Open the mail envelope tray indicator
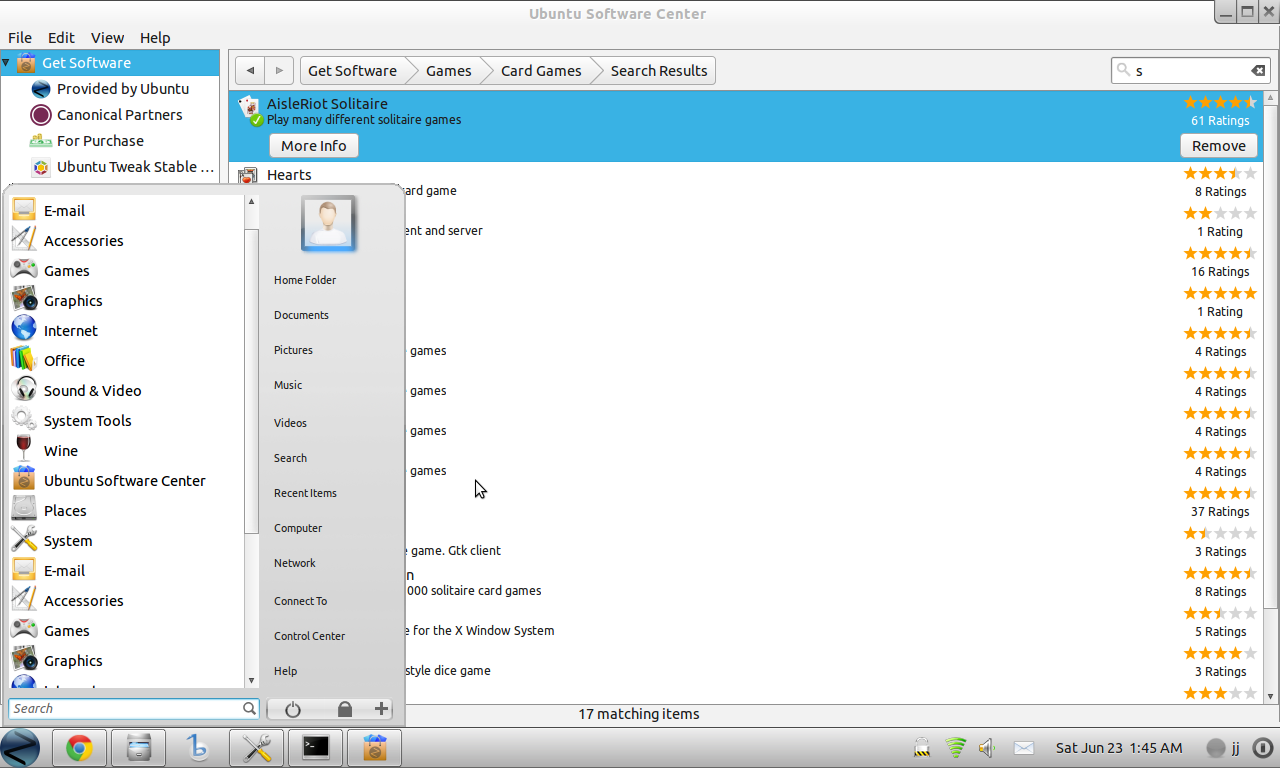Screen dimensions: 1280x768 pos(1024,748)
